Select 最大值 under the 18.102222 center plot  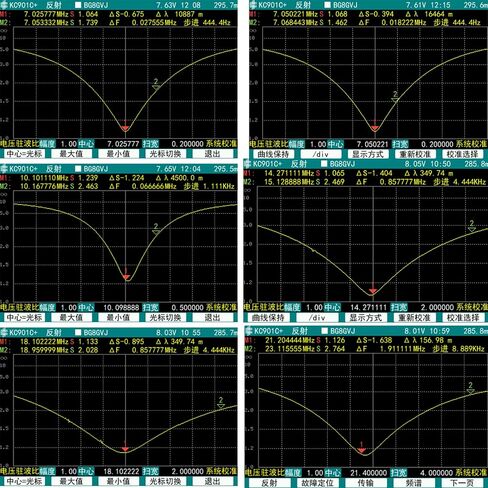click(71, 481)
